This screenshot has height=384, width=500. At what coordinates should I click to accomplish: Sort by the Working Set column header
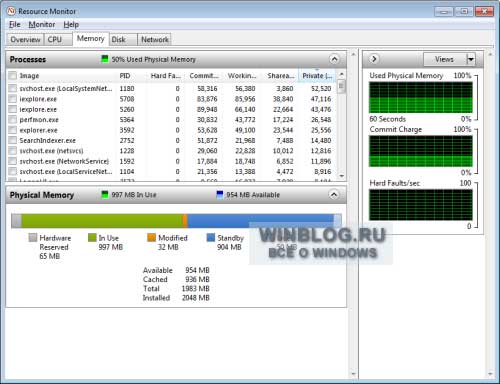coord(242,76)
